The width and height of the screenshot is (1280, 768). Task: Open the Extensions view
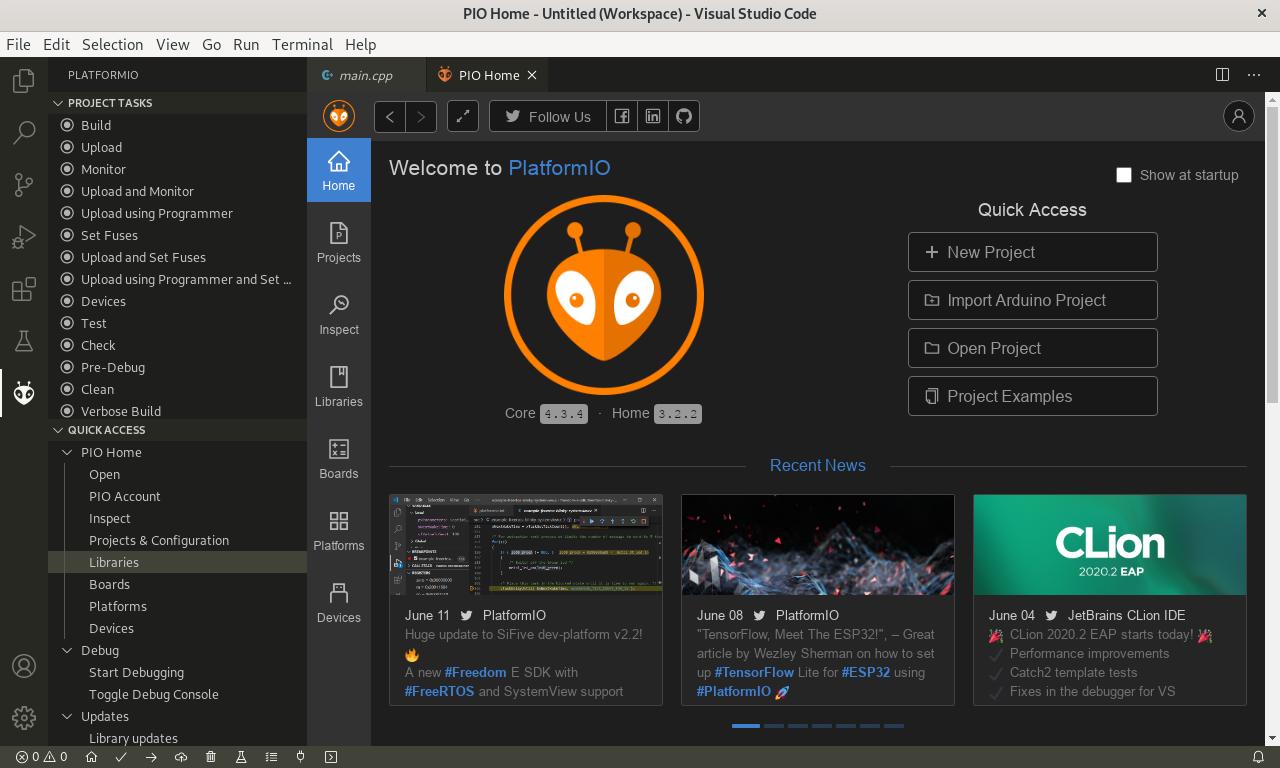pos(24,289)
